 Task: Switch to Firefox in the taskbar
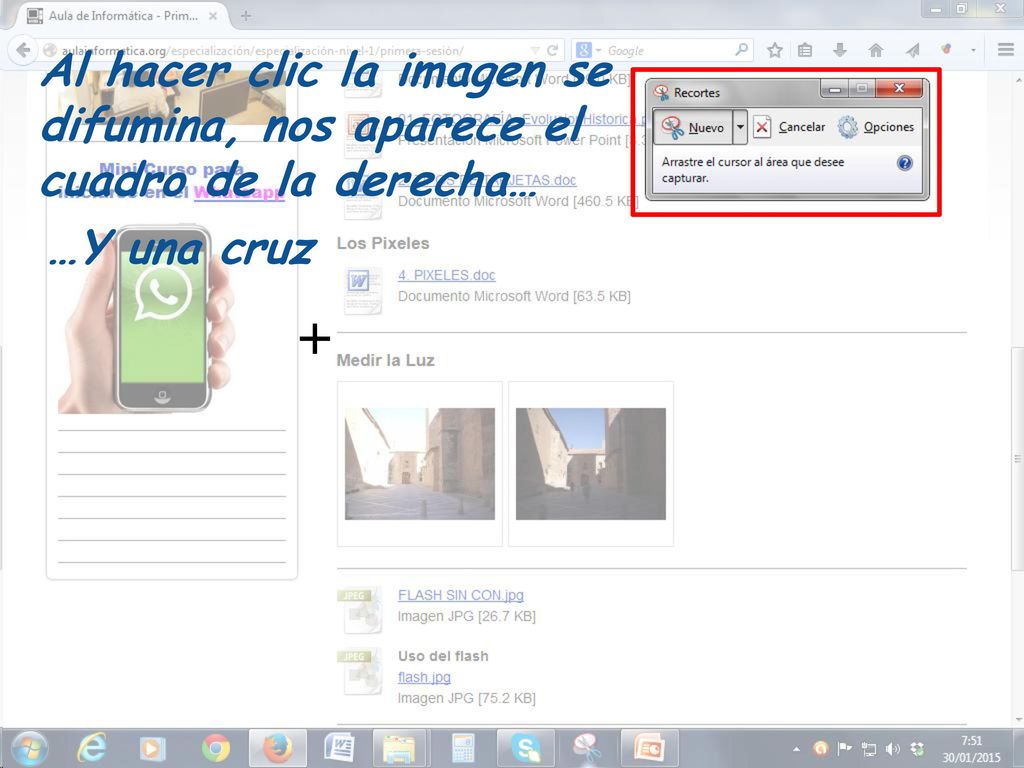277,748
